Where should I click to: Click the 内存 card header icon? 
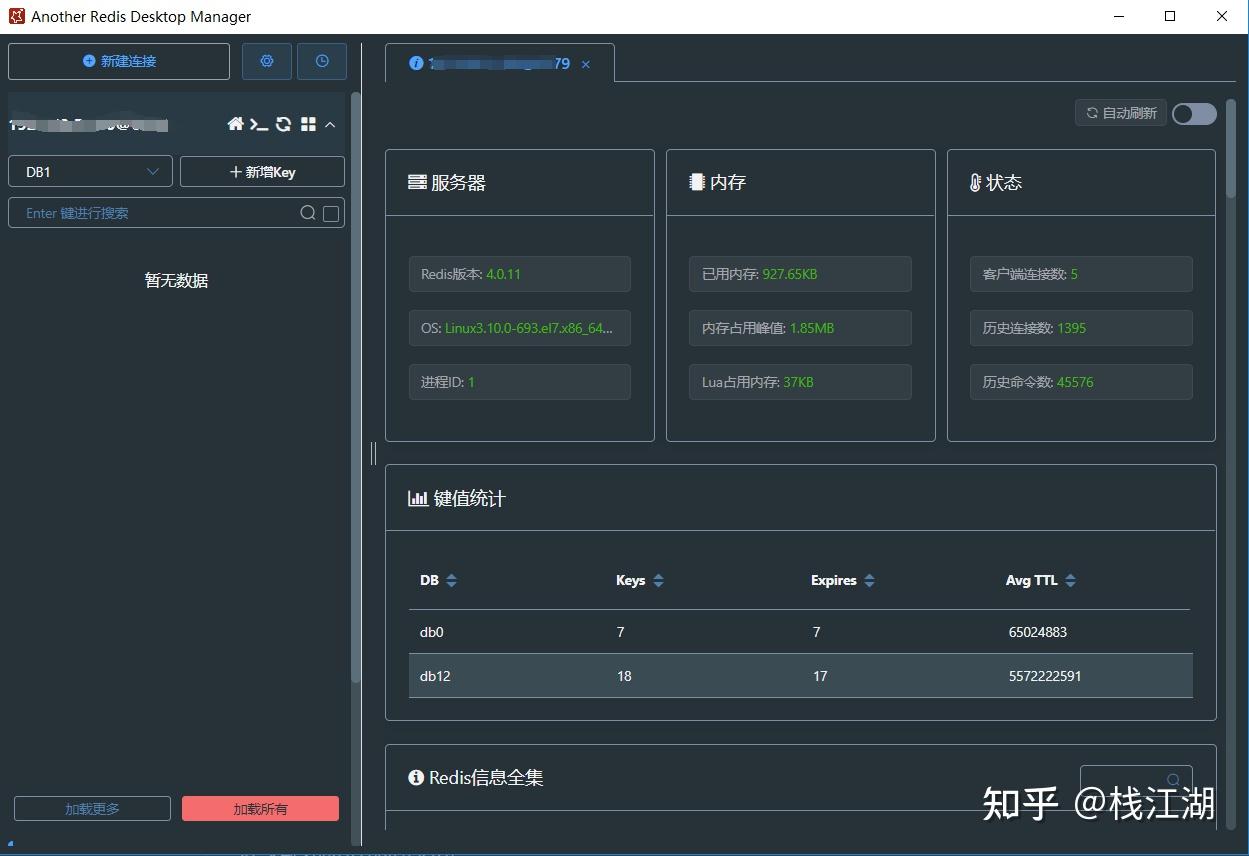[697, 182]
